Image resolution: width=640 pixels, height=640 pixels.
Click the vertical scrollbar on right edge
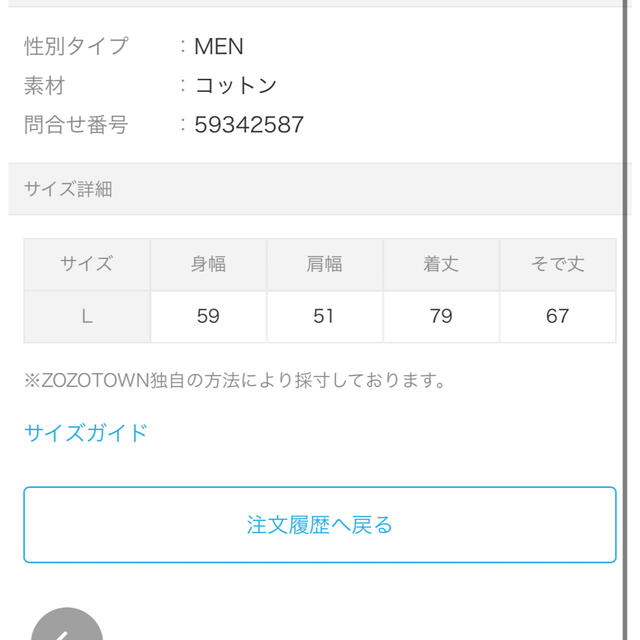(625, 320)
